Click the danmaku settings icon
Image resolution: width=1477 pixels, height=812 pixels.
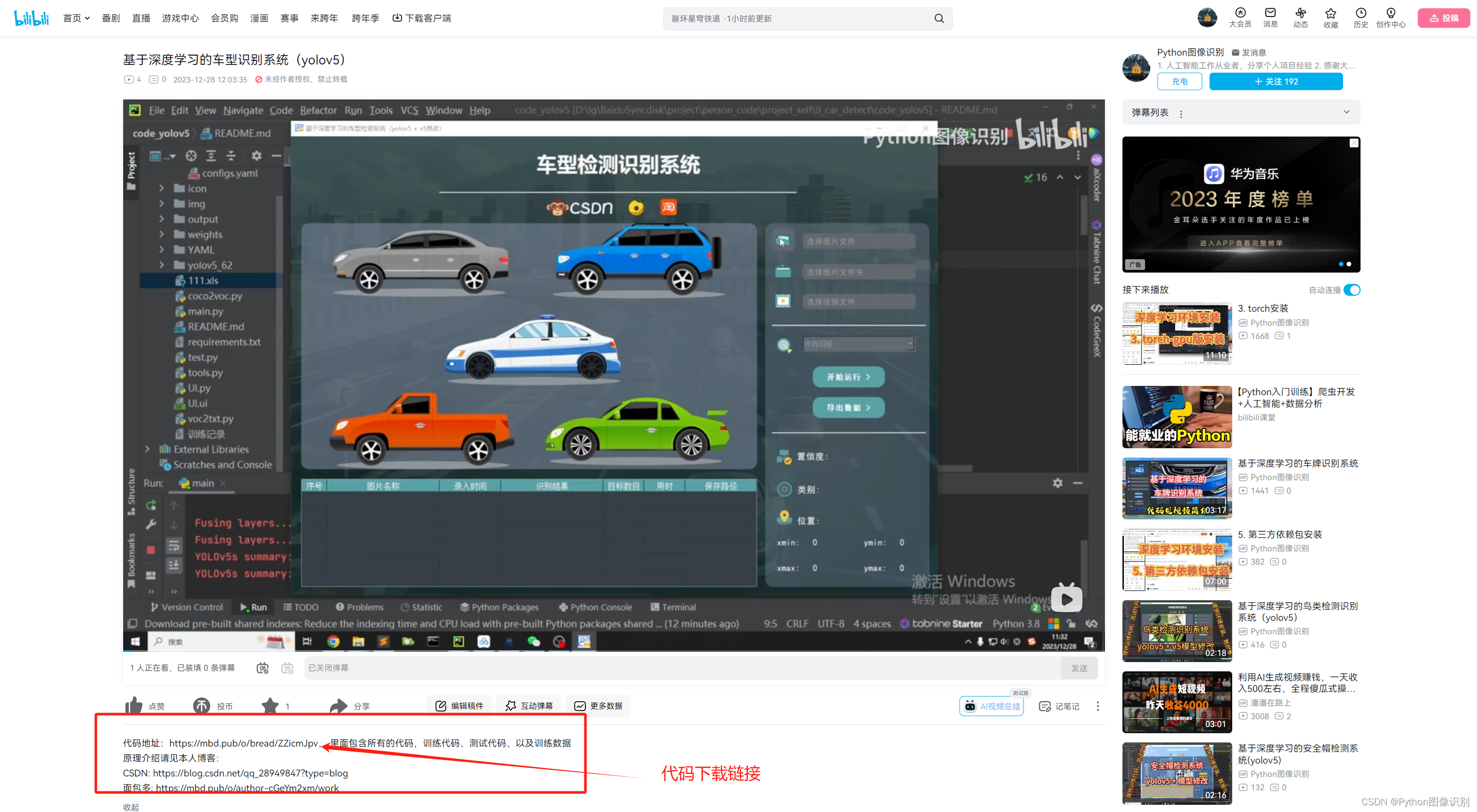[x=287, y=668]
